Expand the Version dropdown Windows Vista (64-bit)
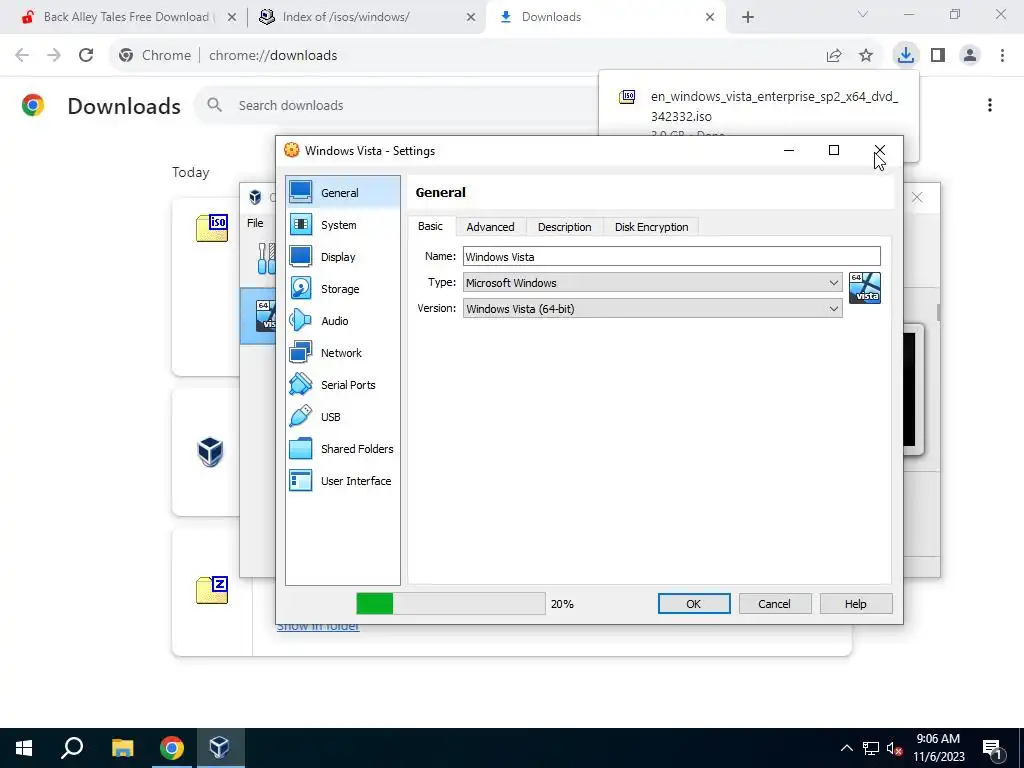This screenshot has width=1024, height=768. [652, 309]
